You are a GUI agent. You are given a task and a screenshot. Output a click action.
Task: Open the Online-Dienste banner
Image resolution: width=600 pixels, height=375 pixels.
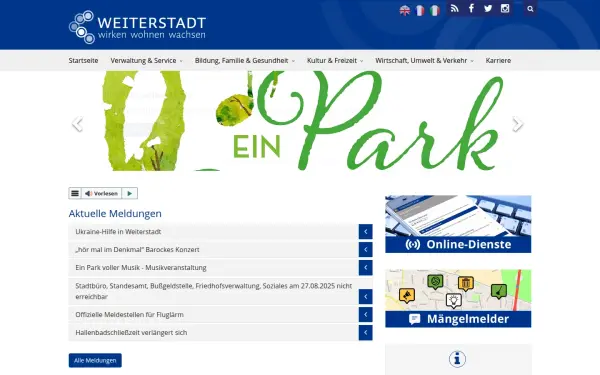458,224
